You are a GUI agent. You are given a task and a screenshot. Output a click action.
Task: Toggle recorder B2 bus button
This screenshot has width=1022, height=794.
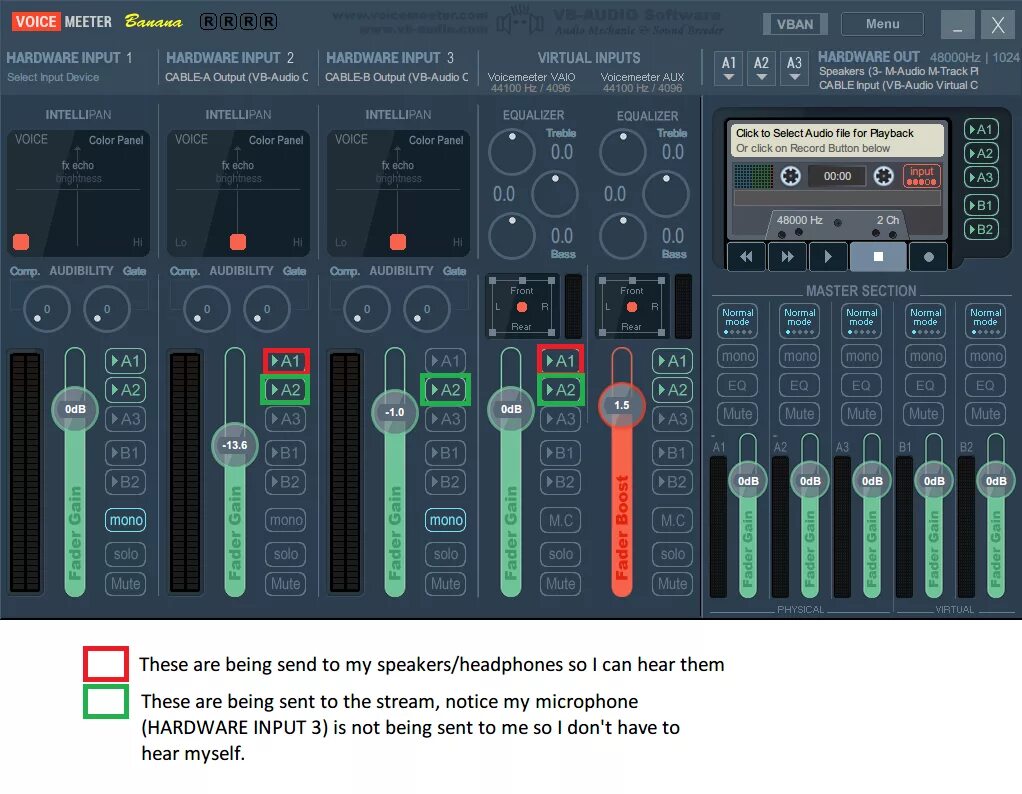coord(981,229)
